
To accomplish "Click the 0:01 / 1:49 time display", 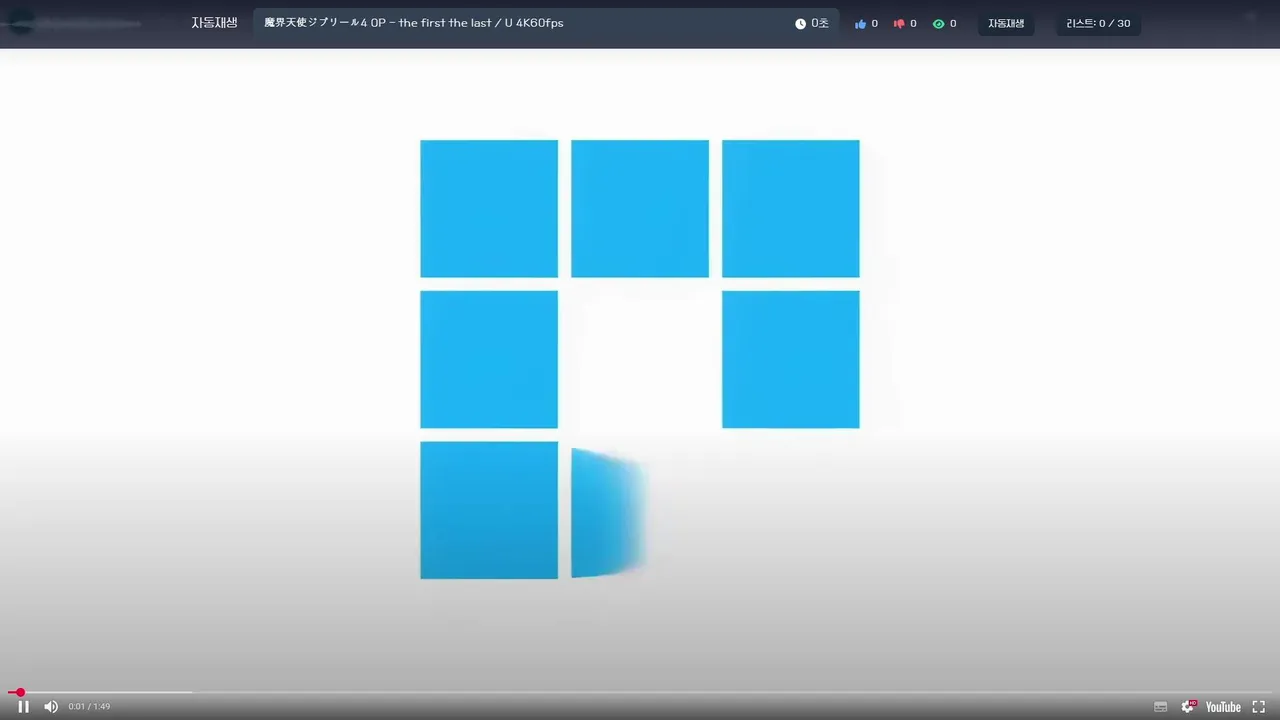I will pyautogui.click(x=89, y=707).
